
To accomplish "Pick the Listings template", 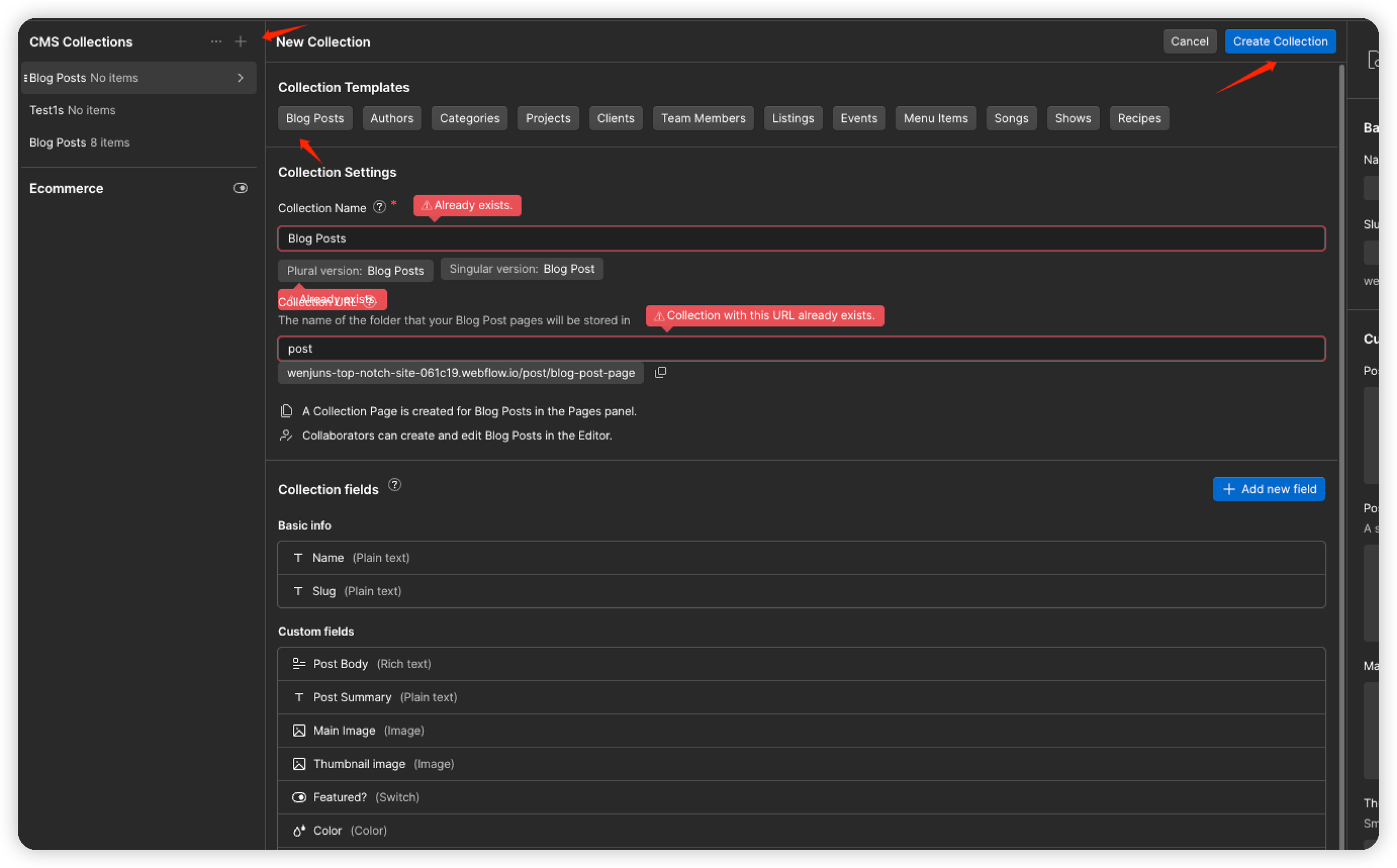I will [x=793, y=118].
